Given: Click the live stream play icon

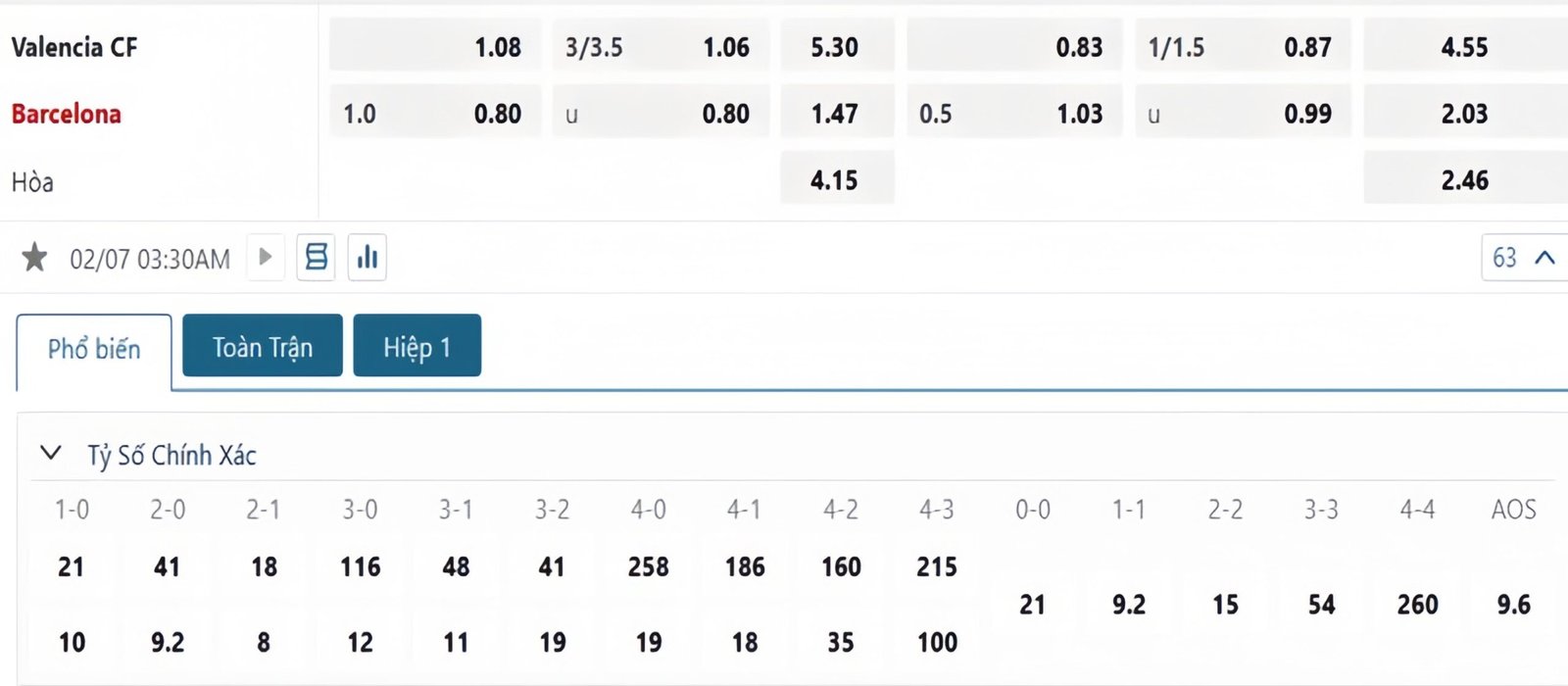Looking at the screenshot, I should tap(265, 258).
